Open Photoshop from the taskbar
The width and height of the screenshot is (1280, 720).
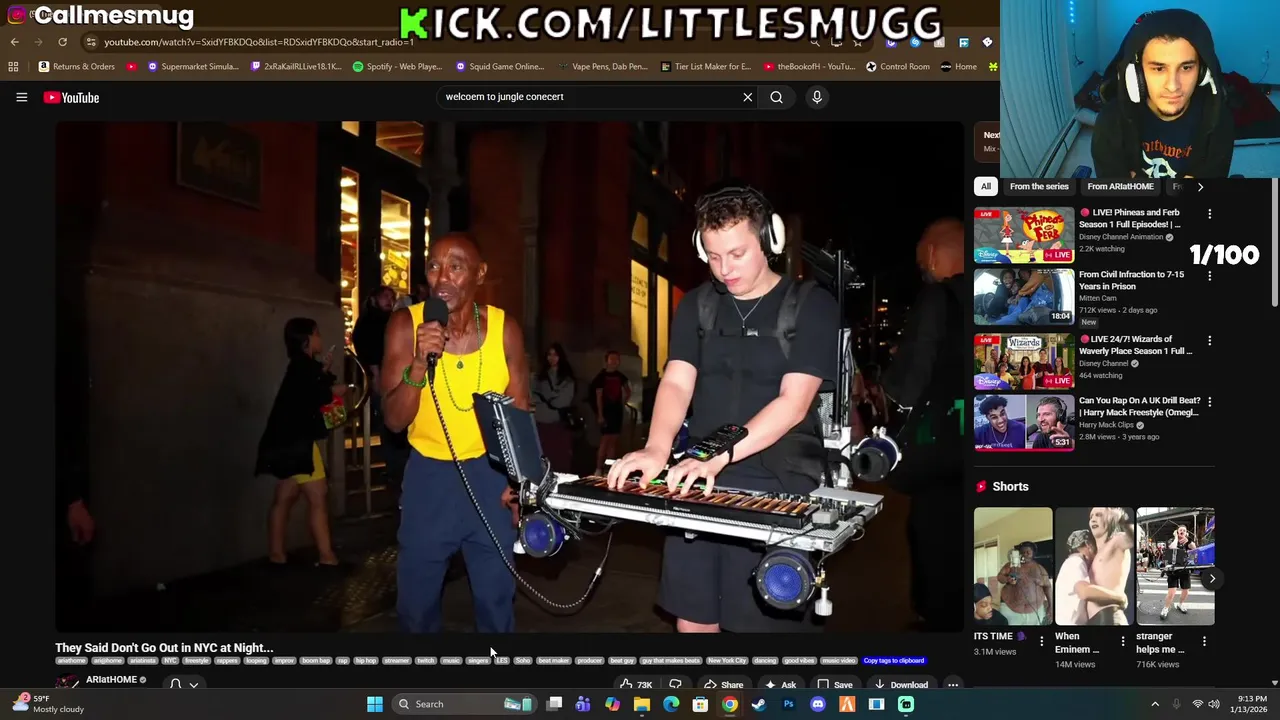788,704
